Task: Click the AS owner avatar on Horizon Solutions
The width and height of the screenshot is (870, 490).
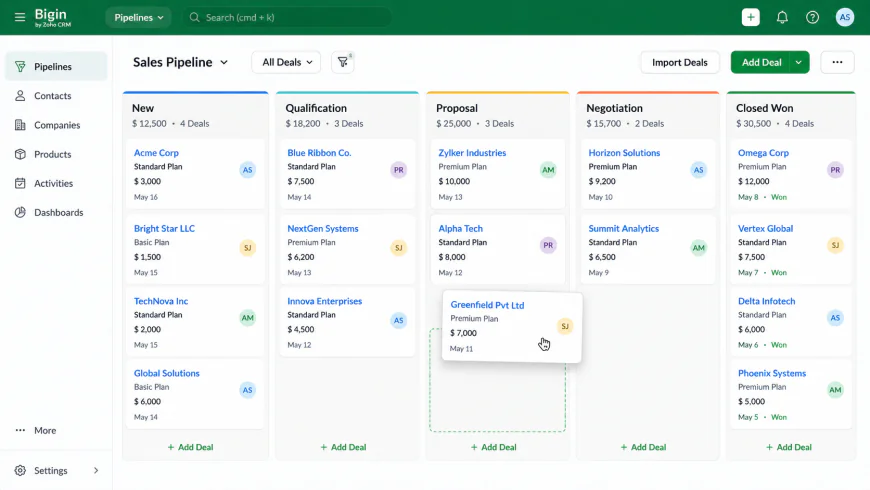Action: tap(699, 170)
